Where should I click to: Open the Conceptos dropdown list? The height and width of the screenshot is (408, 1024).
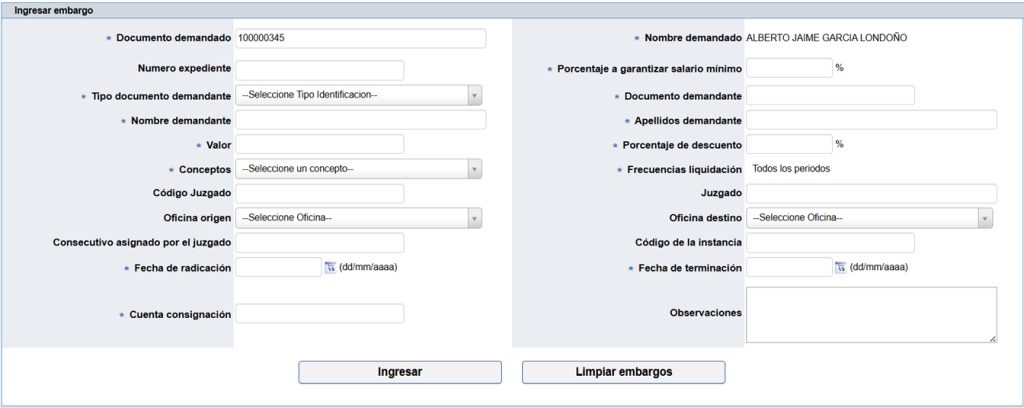coord(359,169)
